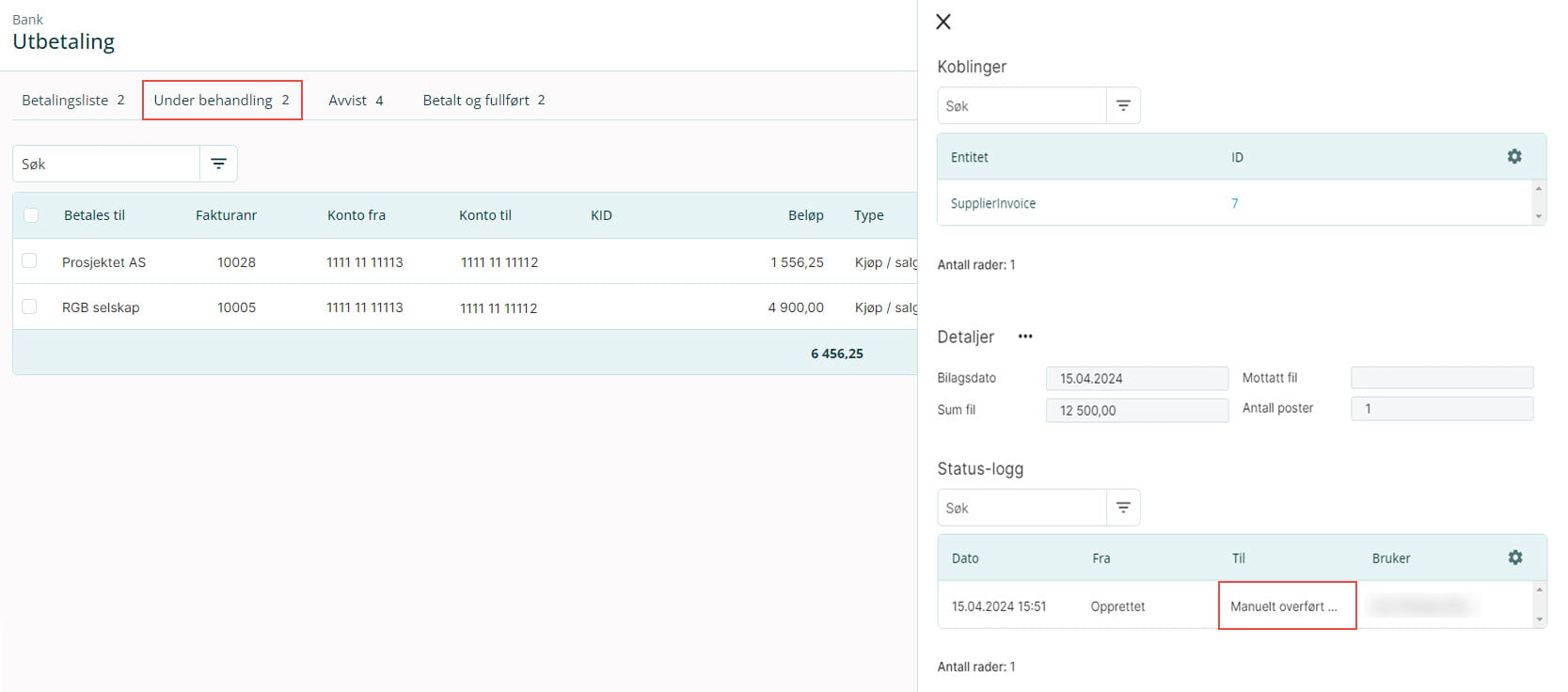Image resolution: width=1568 pixels, height=692 pixels.
Task: Select the RGB selskap row checkbox
Action: (x=29, y=307)
